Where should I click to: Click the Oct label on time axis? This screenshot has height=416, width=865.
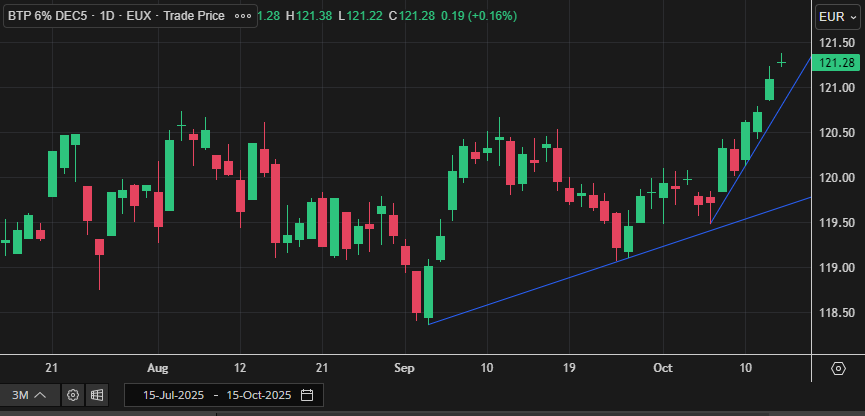[663, 368]
